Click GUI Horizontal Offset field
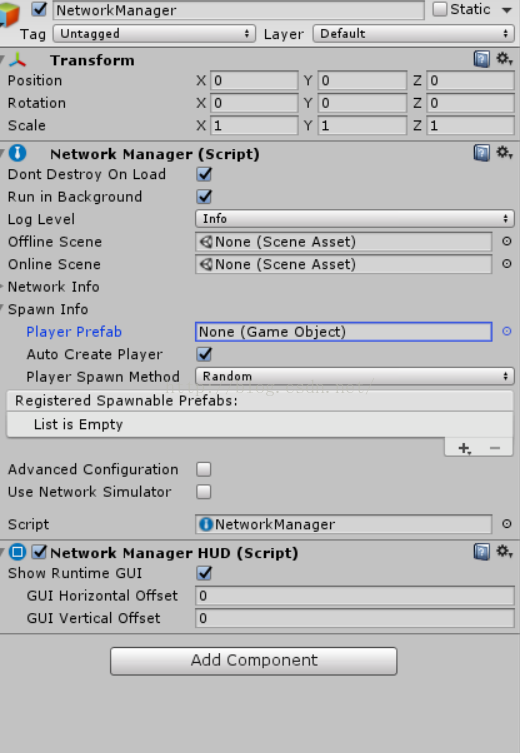The width and height of the screenshot is (520, 753). pyautogui.click(x=355, y=595)
